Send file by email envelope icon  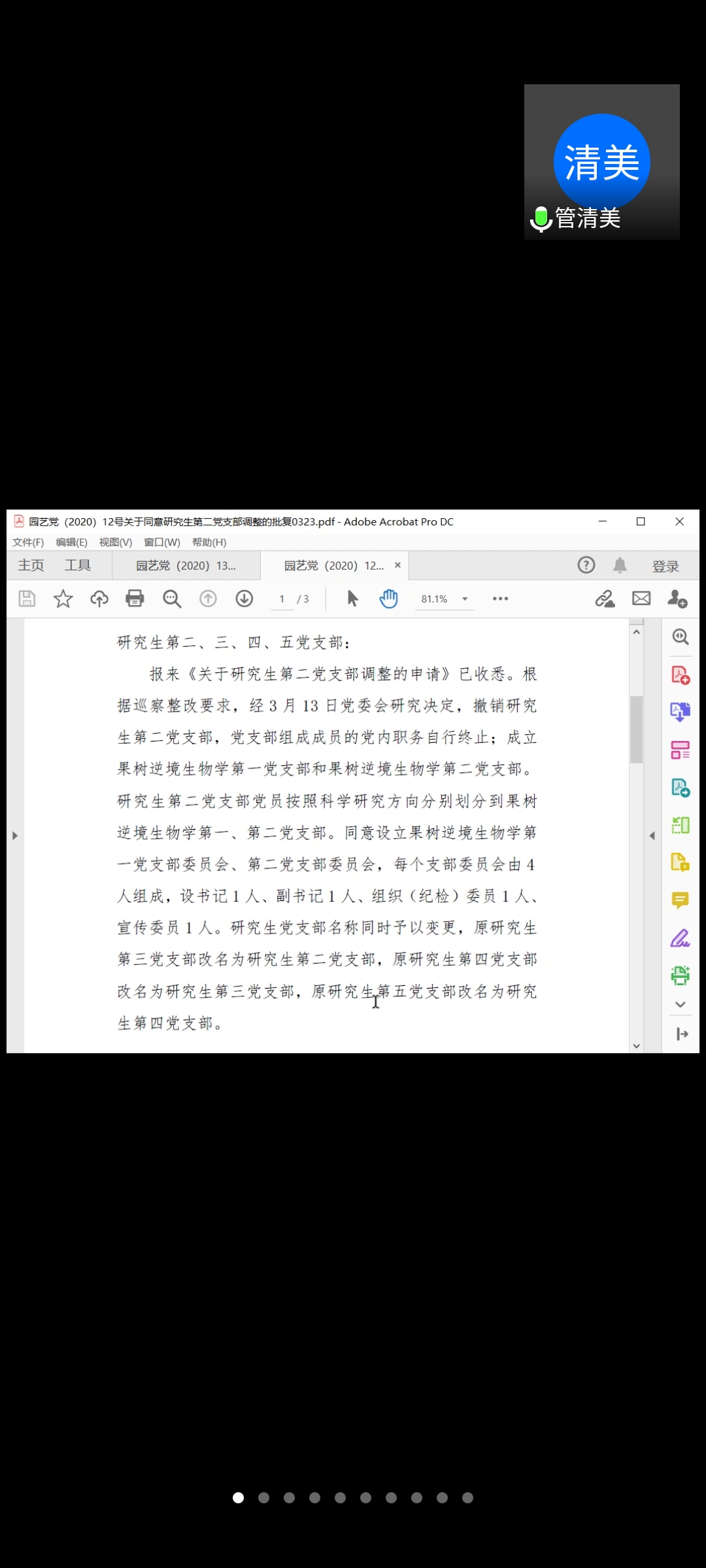click(x=641, y=598)
